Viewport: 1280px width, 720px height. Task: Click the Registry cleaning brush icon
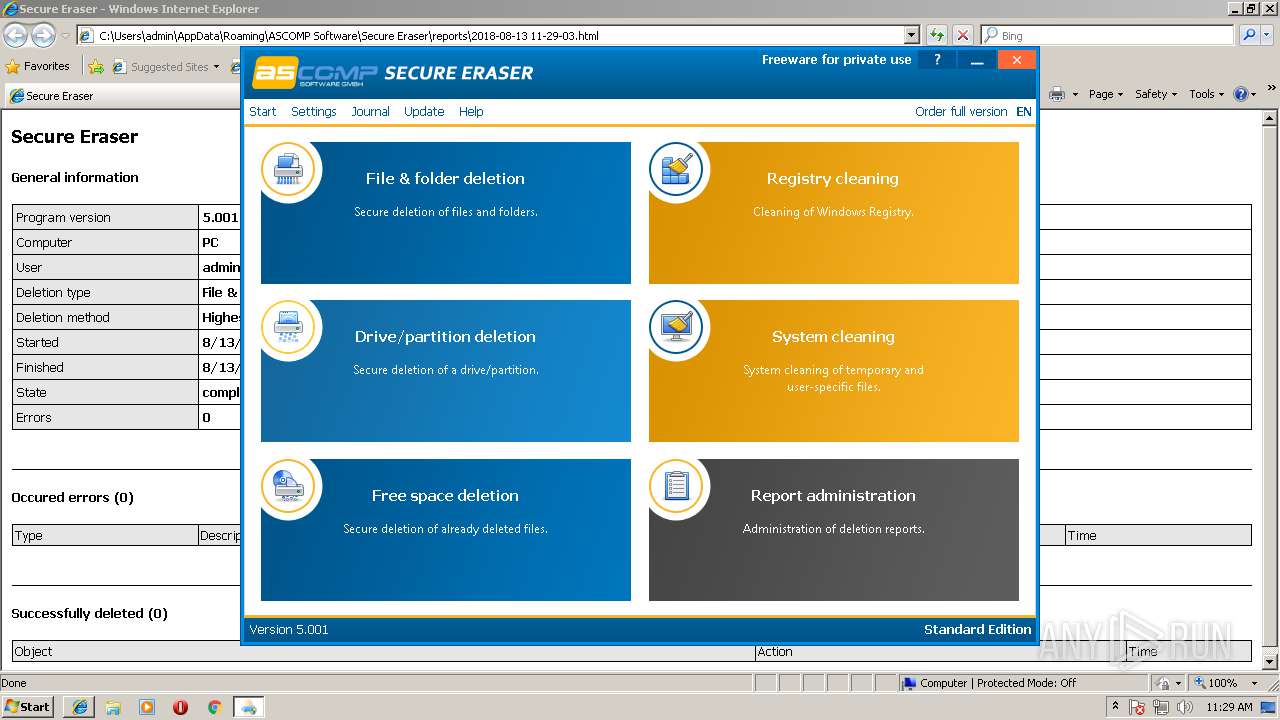coord(676,170)
